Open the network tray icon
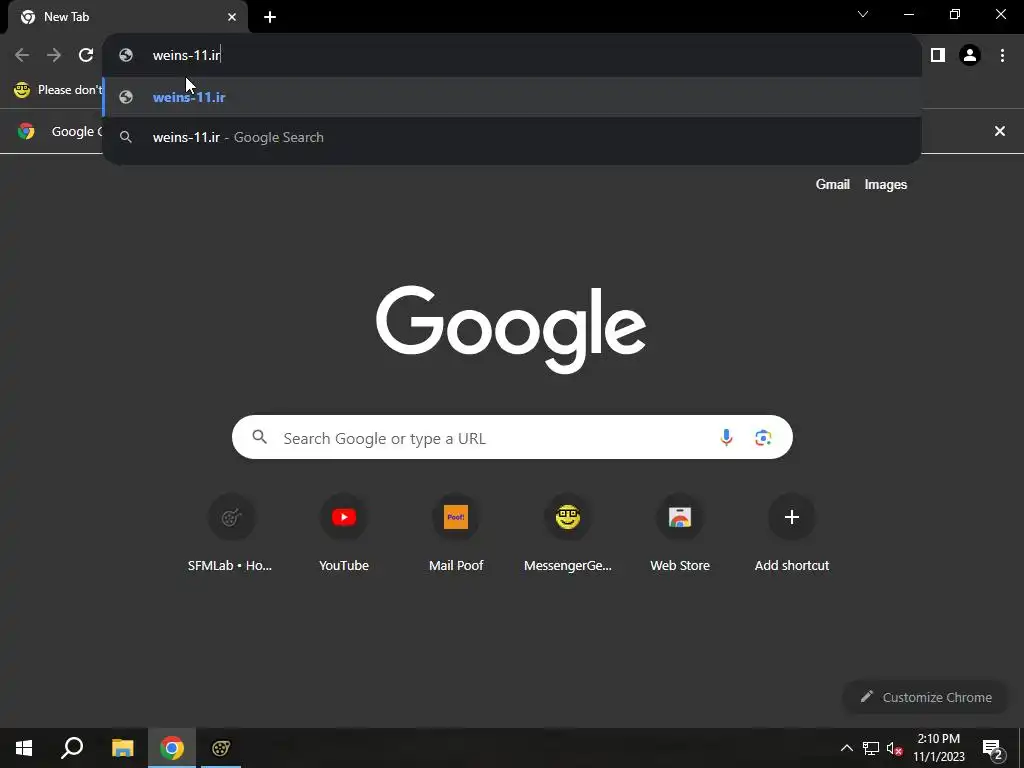This screenshot has height=768, width=1024. (x=871, y=748)
